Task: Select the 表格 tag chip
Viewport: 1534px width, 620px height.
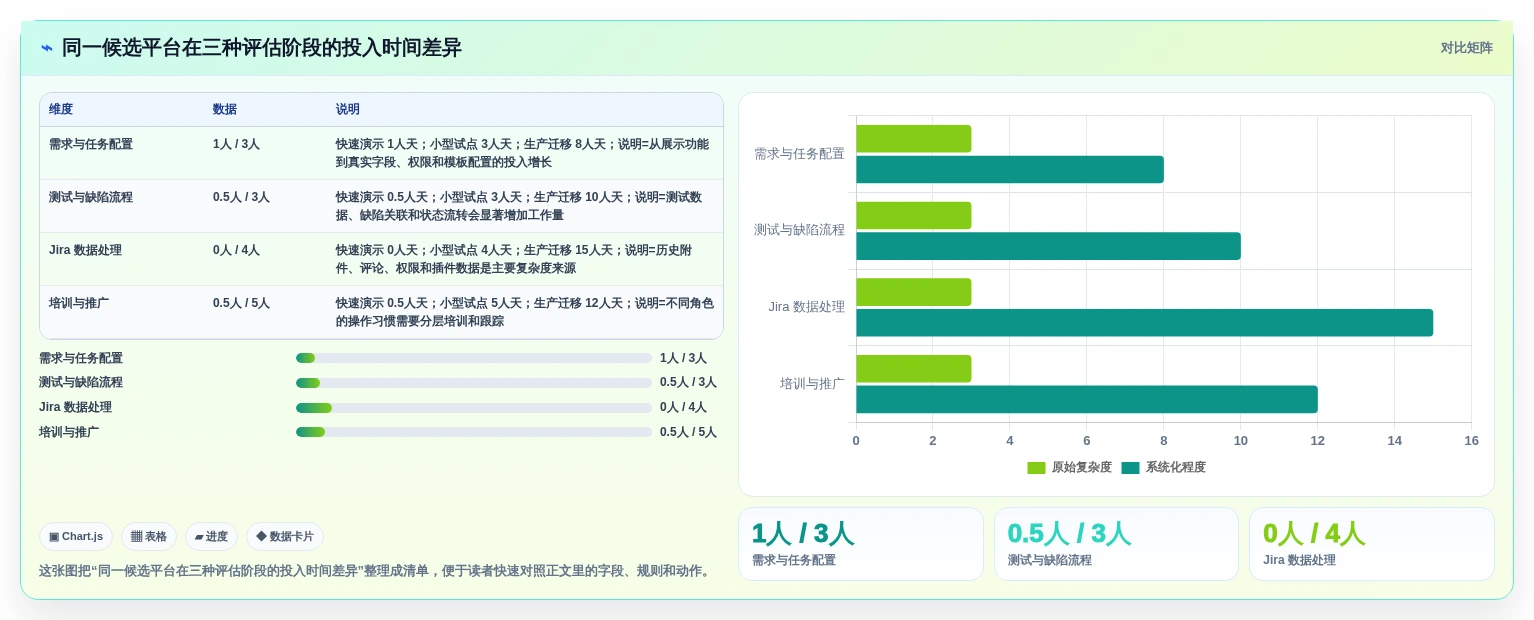Action: [149, 537]
